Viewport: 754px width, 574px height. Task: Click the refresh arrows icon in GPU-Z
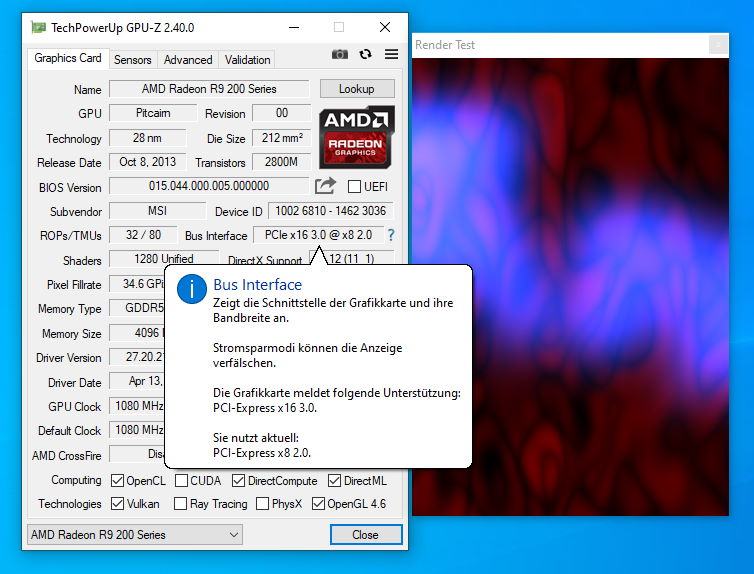[x=365, y=54]
